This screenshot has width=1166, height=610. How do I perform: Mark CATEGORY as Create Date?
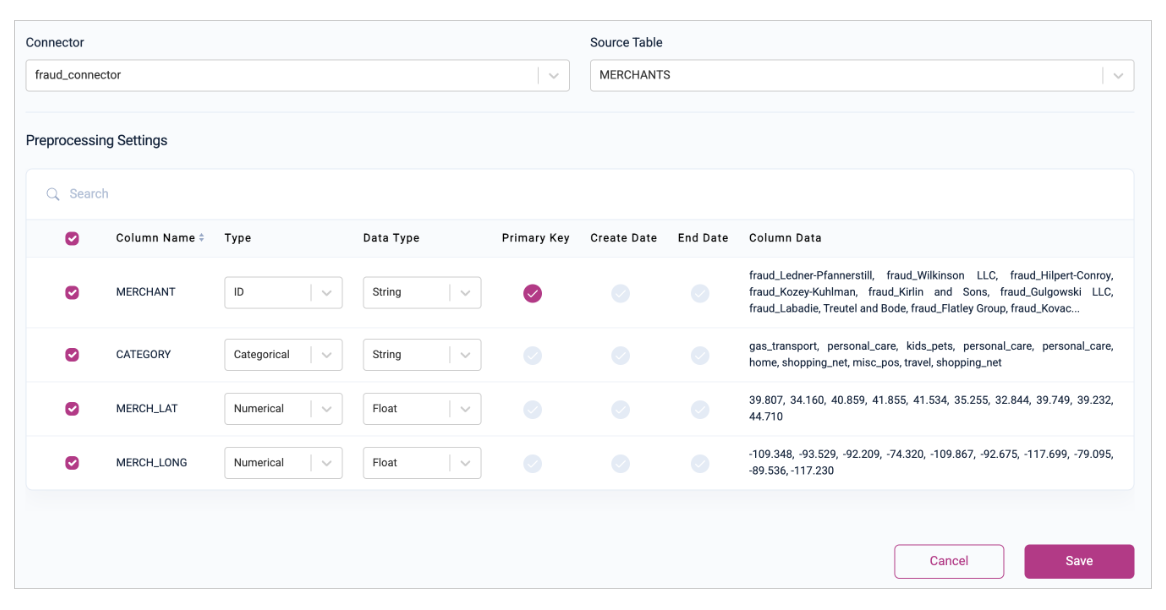pos(621,356)
